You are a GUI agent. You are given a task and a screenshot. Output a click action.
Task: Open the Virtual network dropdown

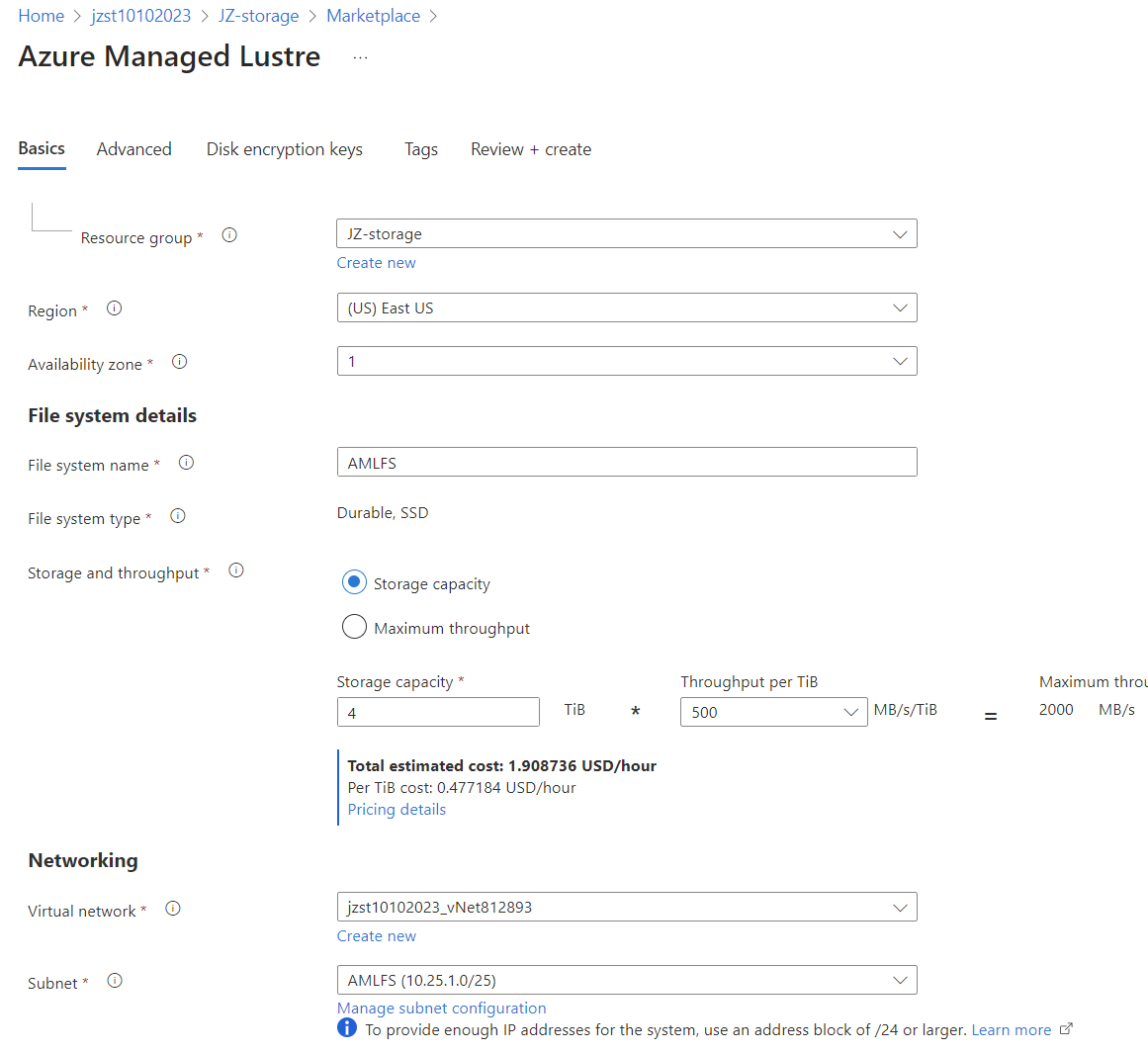point(627,907)
